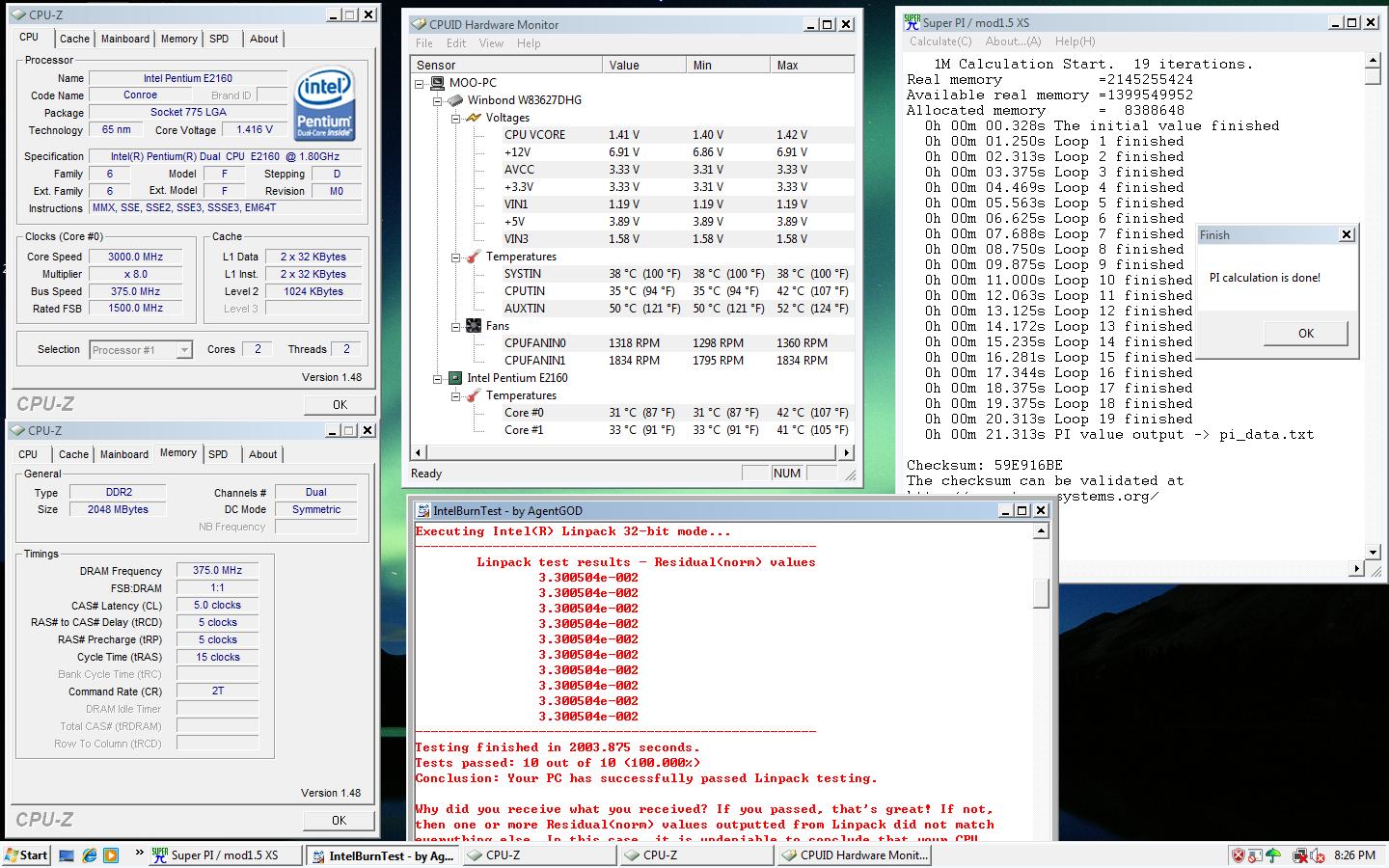1389x868 pixels.
Task: Show more quick launch items chevron
Action: 139,853
